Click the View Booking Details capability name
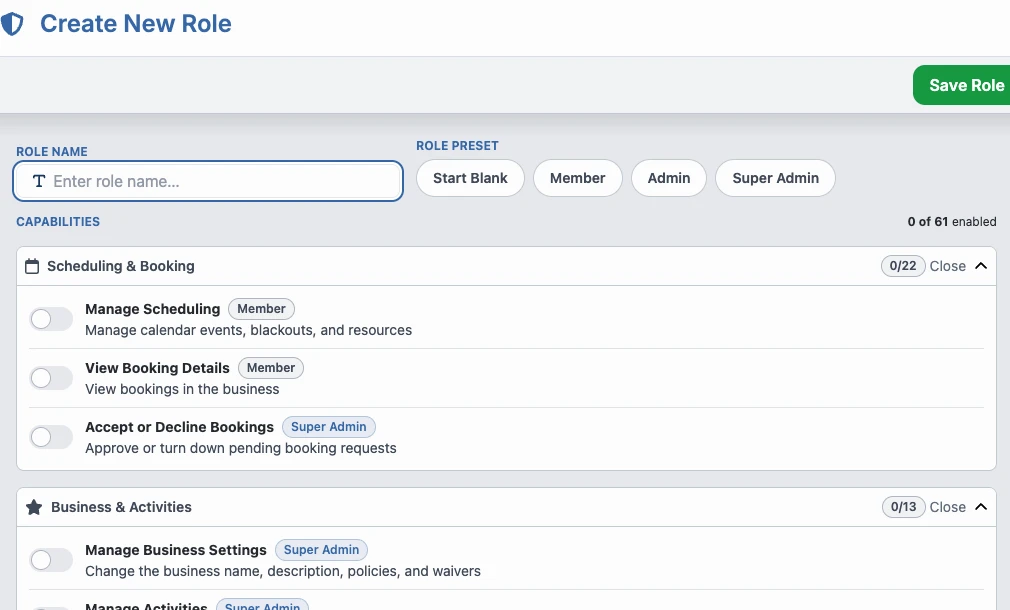Image resolution: width=1010 pixels, height=610 pixels. (x=157, y=368)
